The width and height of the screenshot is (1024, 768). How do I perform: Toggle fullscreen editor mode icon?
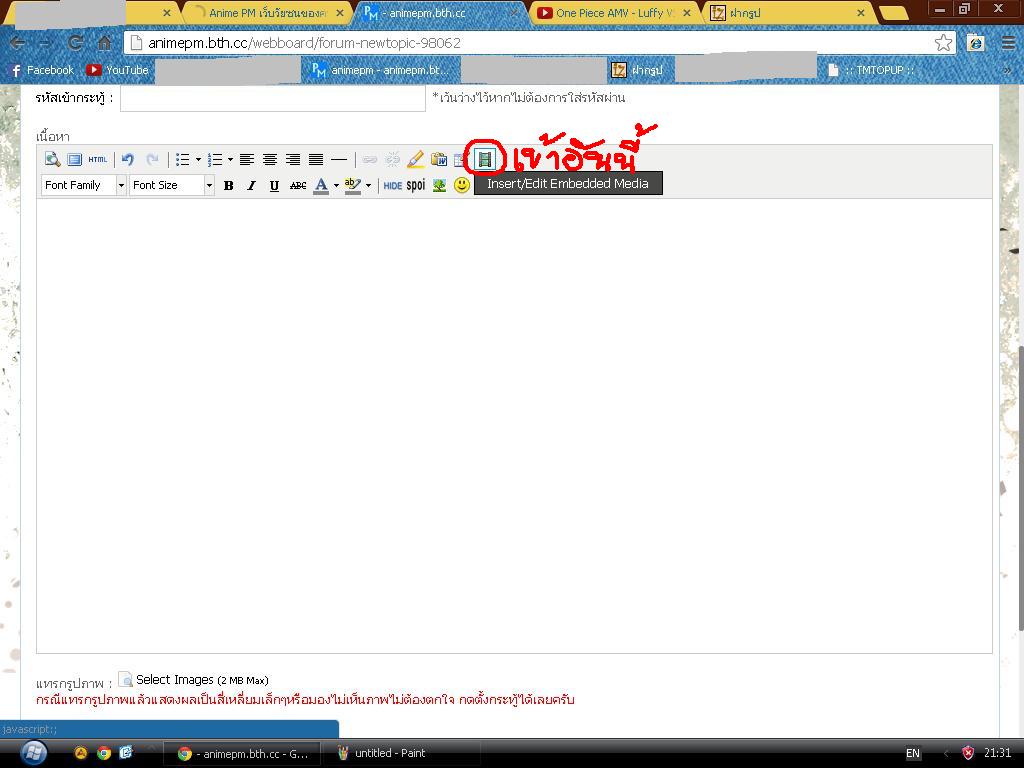tap(74, 159)
